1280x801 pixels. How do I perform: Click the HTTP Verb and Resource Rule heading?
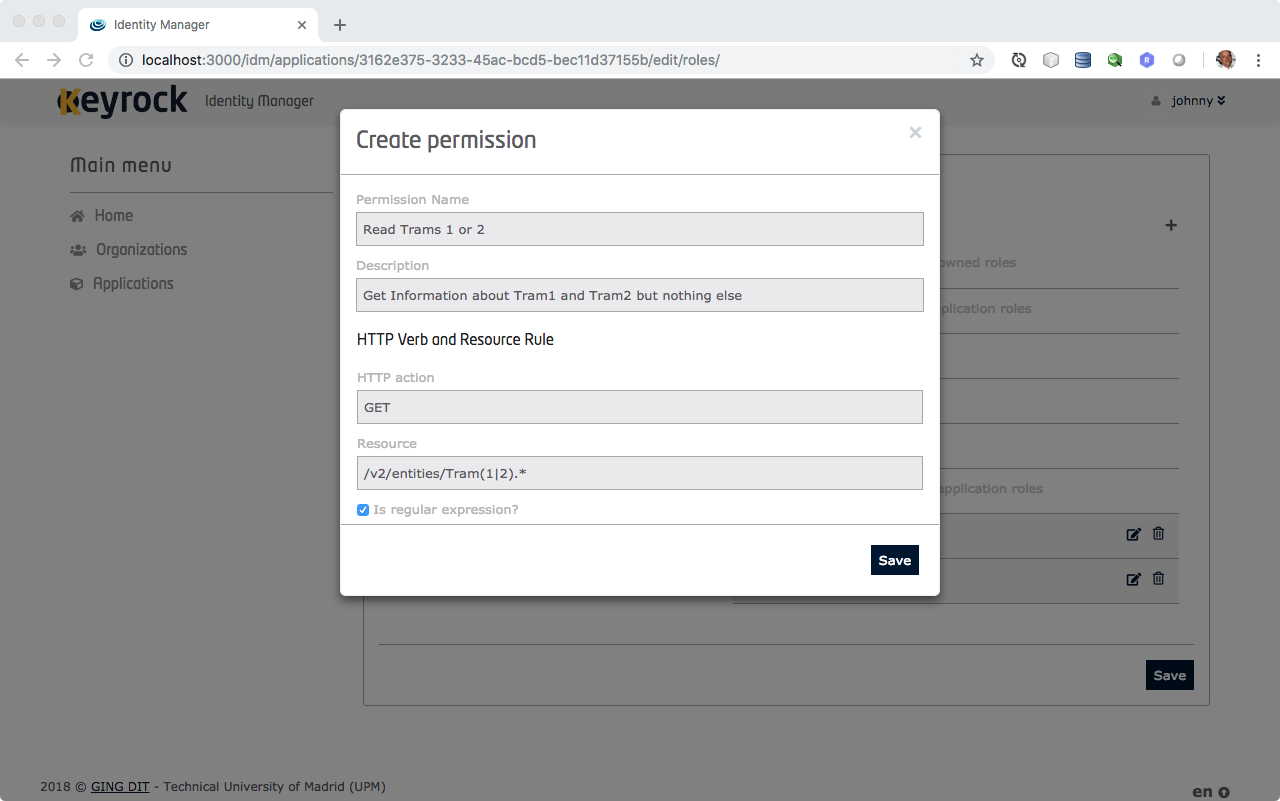455,340
